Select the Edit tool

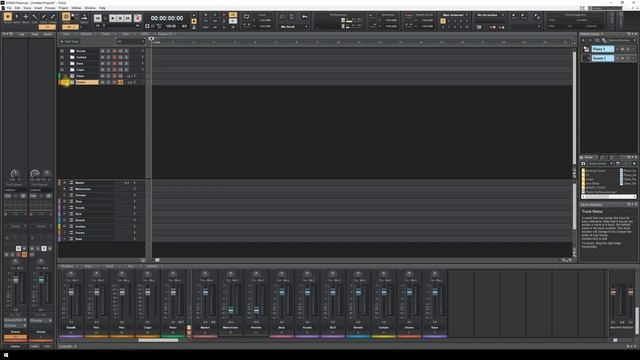click(x=35, y=17)
